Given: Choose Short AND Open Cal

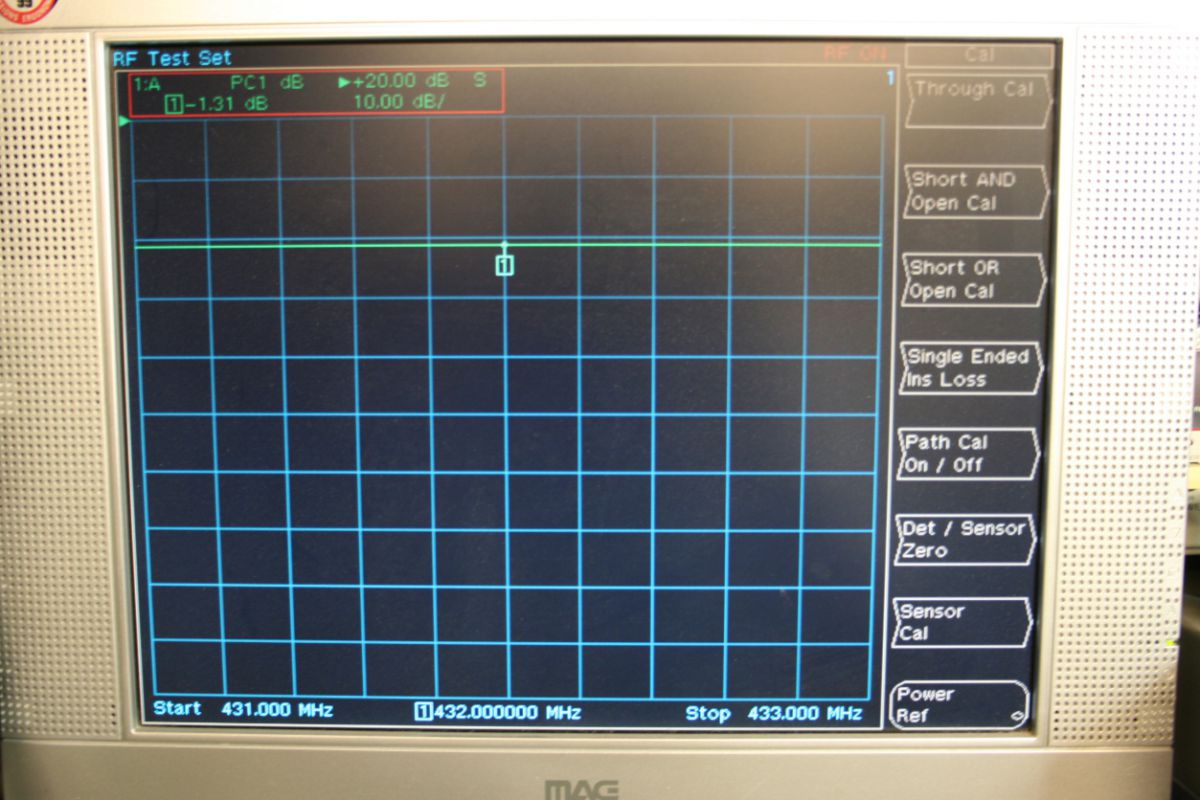Looking at the screenshot, I should pos(975,191).
